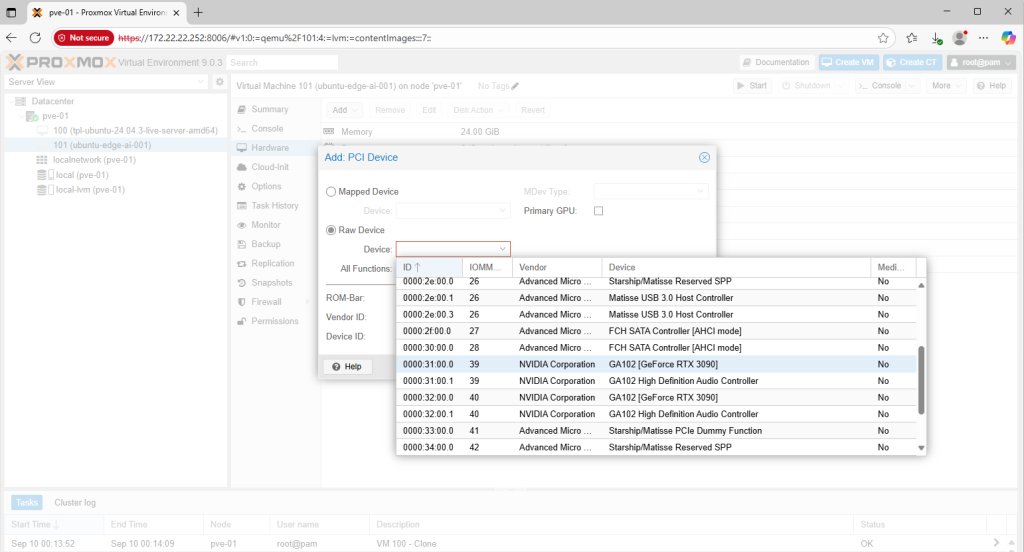1024x552 pixels.
Task: Open the browser downloads icon
Action: pos(936,37)
